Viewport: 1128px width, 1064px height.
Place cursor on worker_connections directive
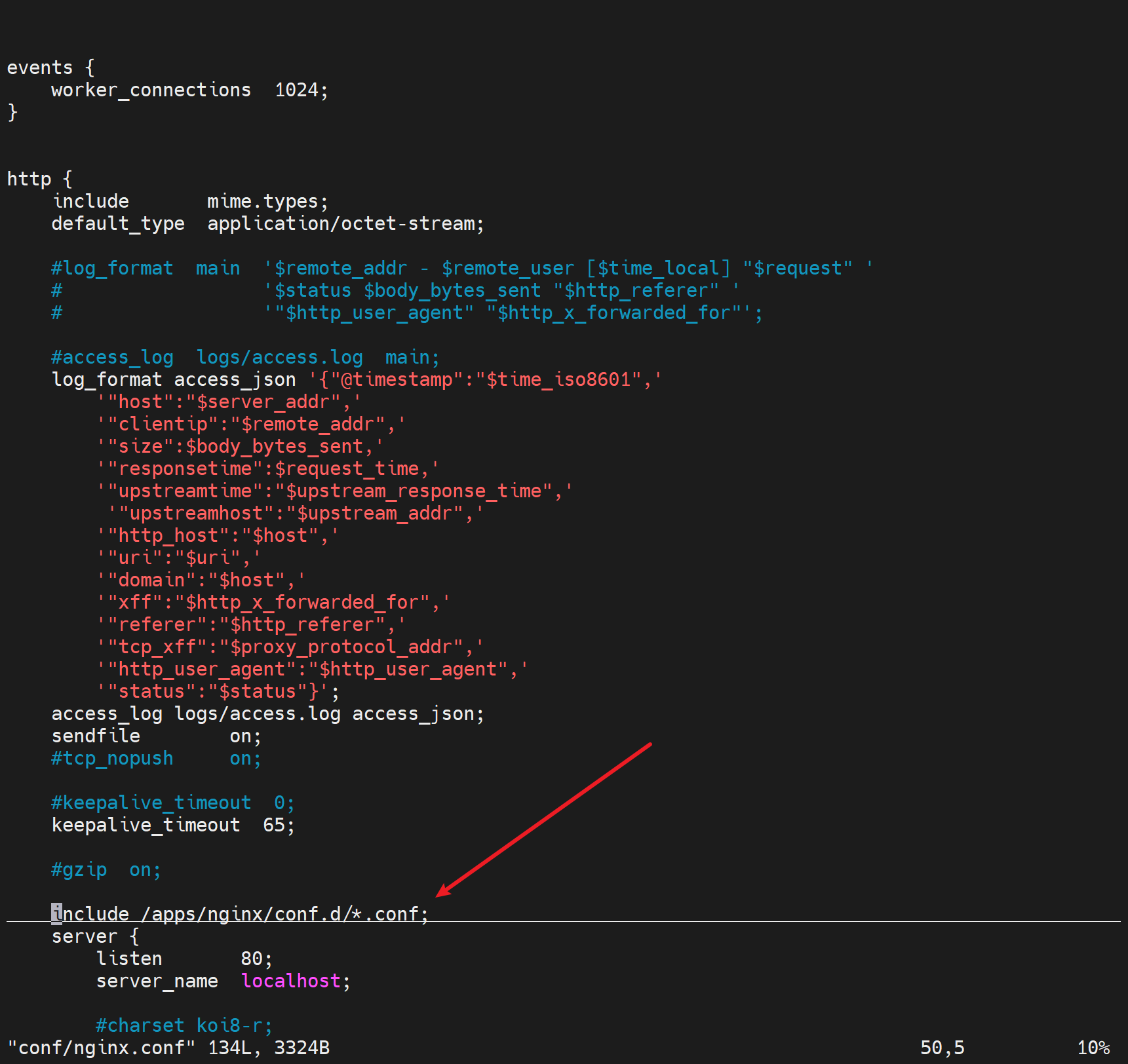[151, 90]
